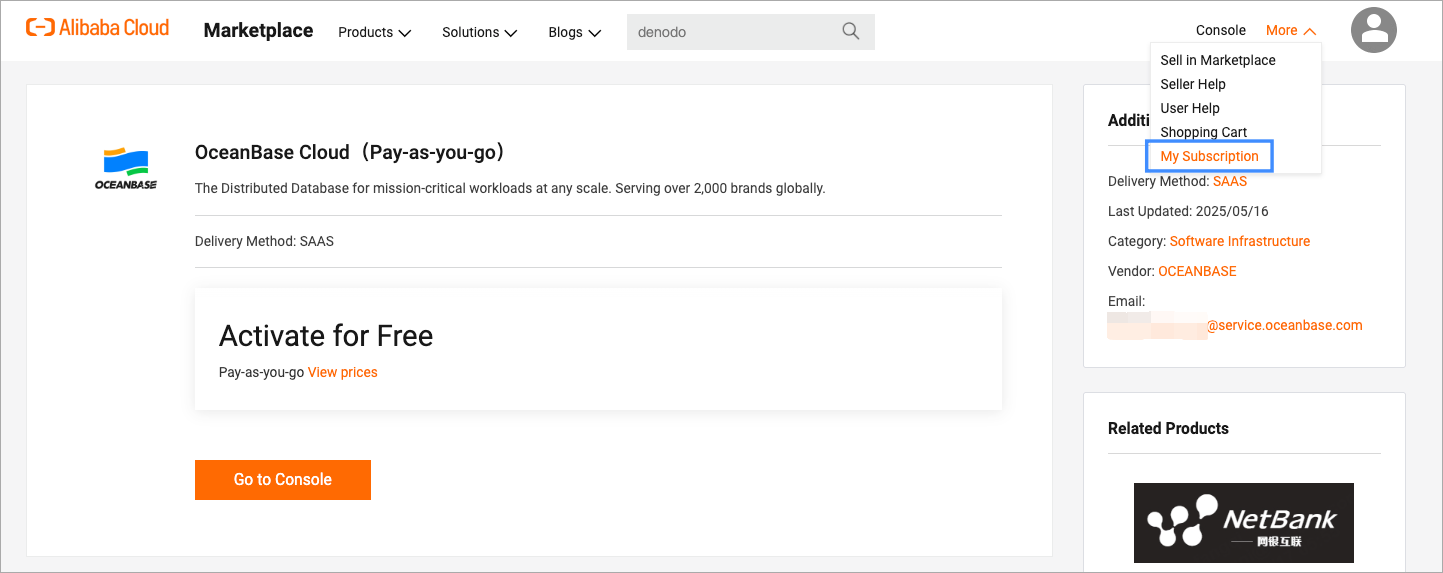1443x573 pixels.
Task: Choose Seller Help from menu
Action: tap(1192, 84)
